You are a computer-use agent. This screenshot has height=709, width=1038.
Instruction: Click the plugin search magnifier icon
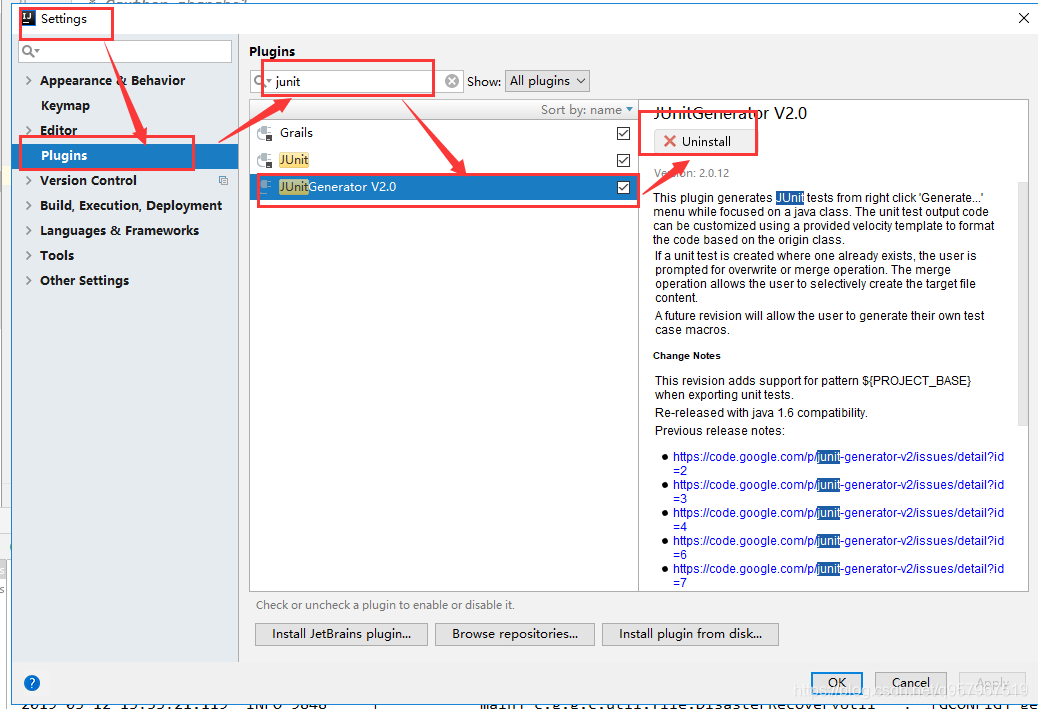click(x=262, y=81)
